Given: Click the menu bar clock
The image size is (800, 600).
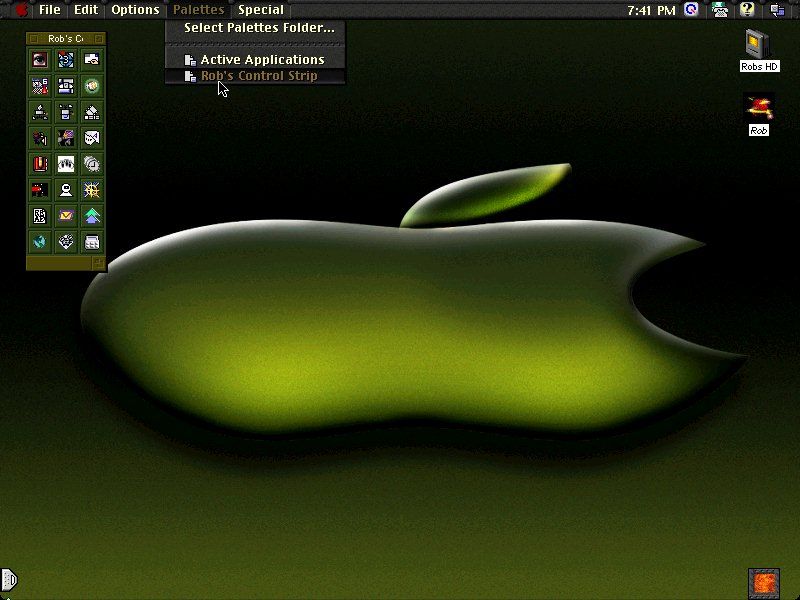Looking at the screenshot, I should (651, 10).
